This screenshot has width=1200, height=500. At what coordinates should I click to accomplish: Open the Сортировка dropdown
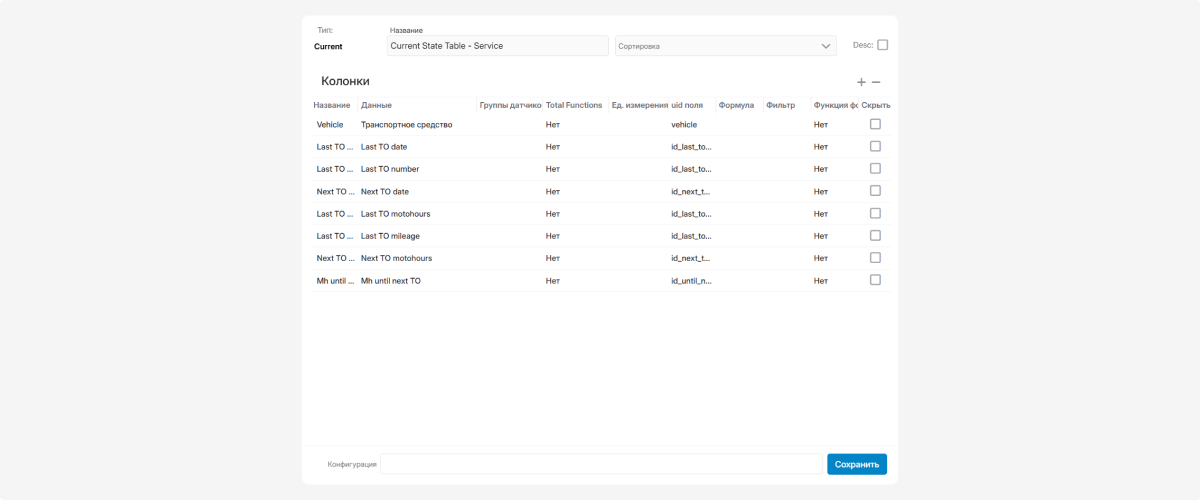tap(725, 46)
